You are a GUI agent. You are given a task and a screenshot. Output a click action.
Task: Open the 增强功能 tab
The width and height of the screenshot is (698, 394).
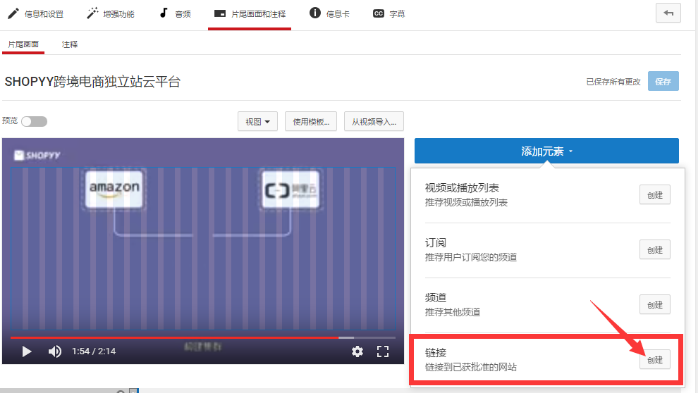click(110, 14)
